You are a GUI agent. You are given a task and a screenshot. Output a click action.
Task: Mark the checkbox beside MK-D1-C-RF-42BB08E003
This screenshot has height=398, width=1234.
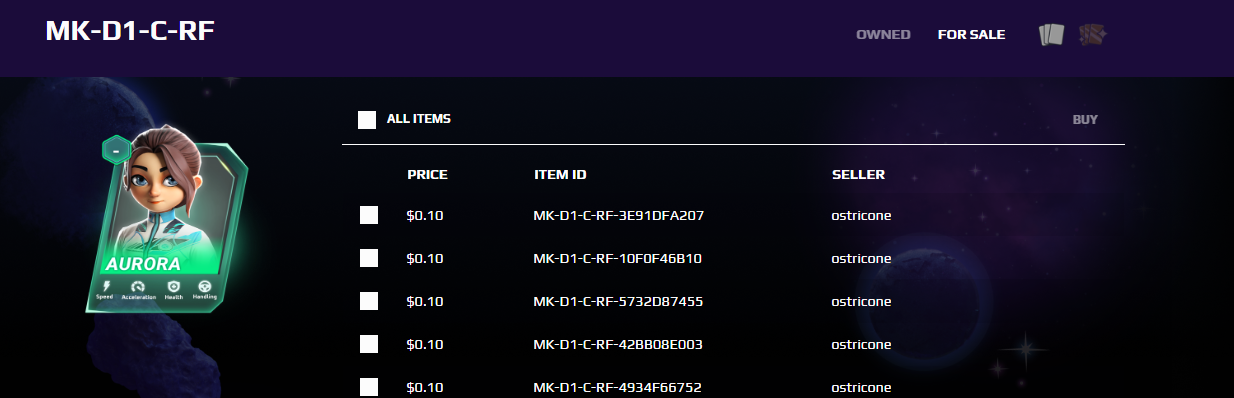pyautogui.click(x=369, y=344)
